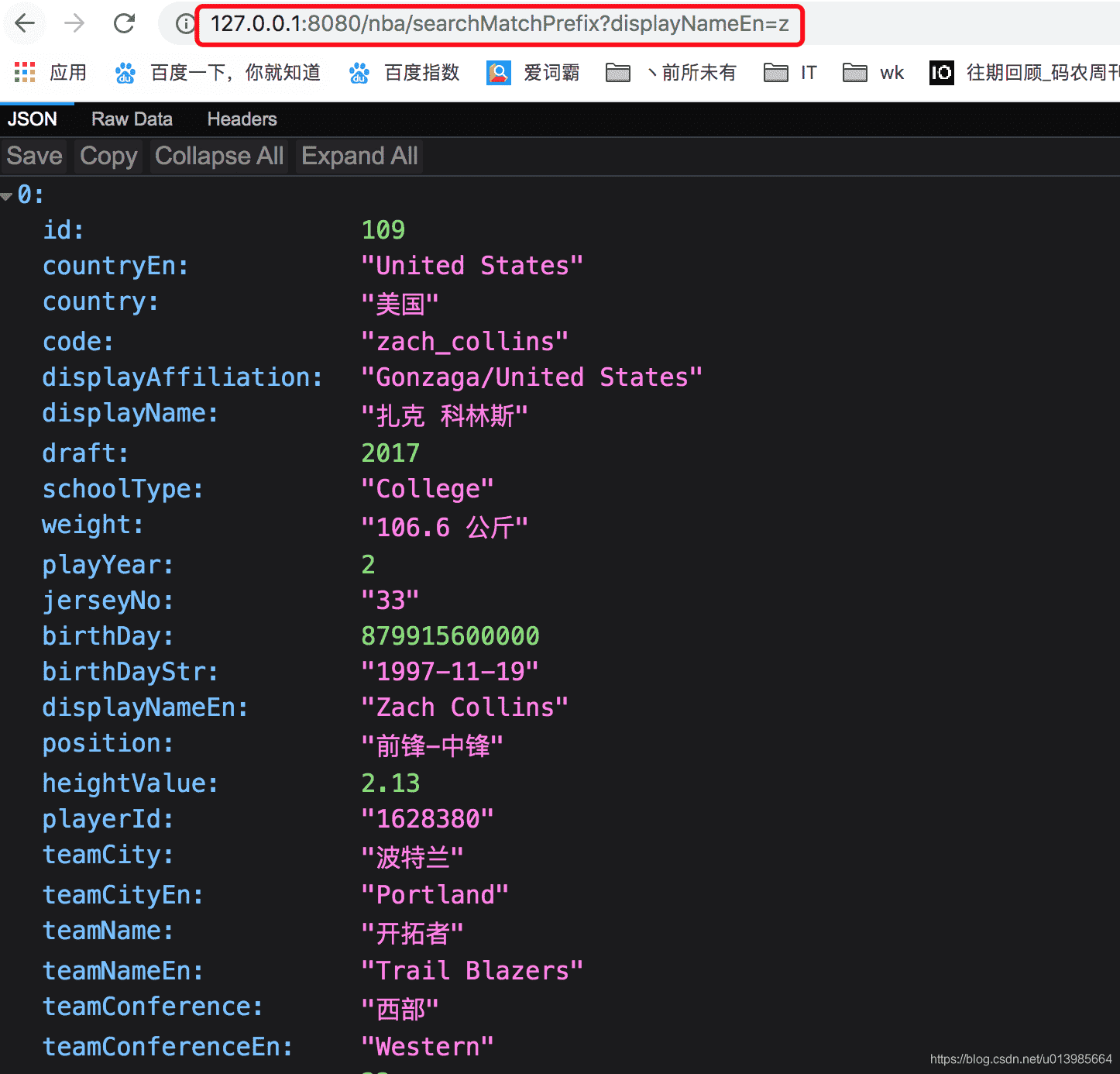1120x1074 pixels.
Task: Open the wk bookmark folder icon
Action: 854,73
